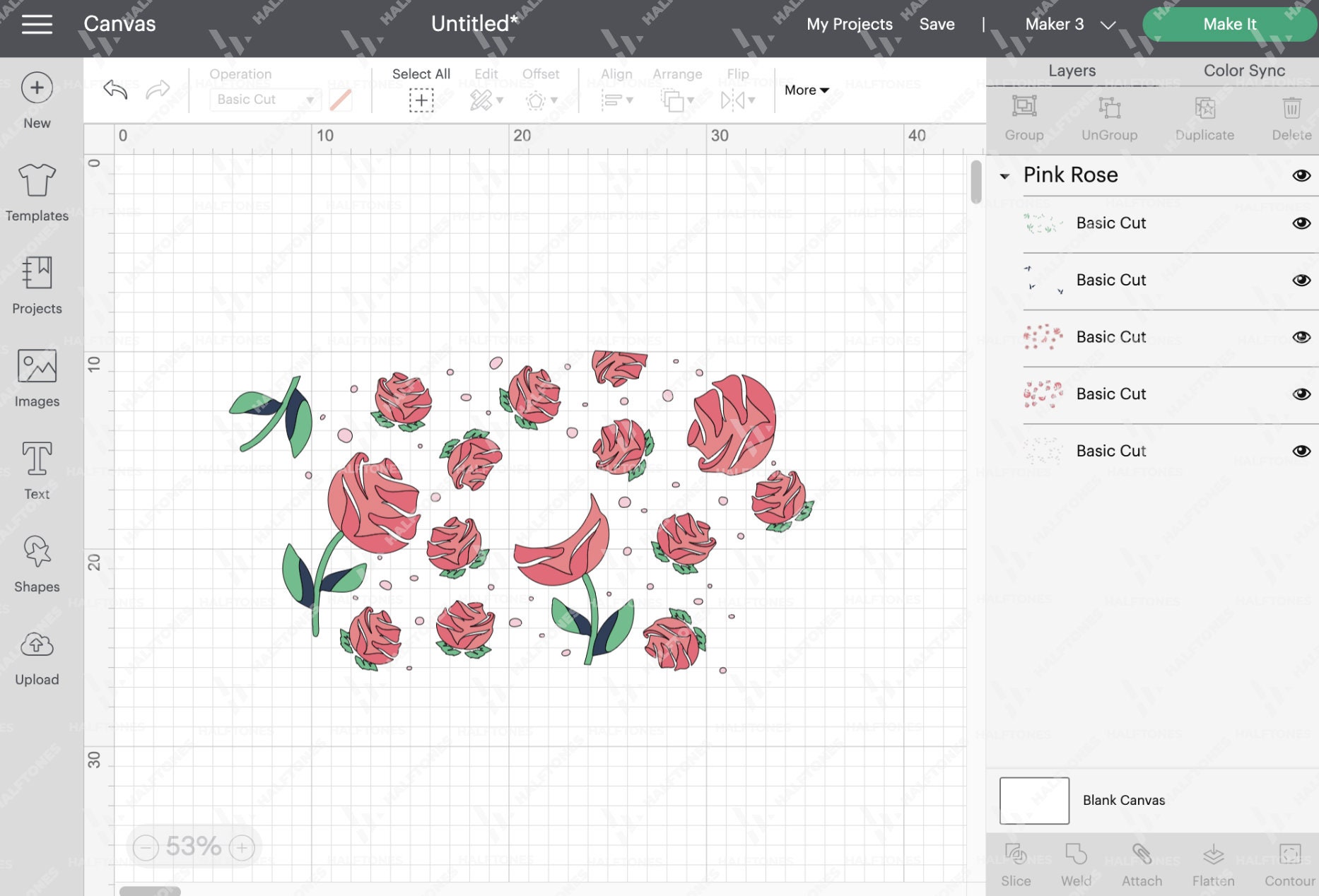Viewport: 1319px width, 896px height.
Task: Duplicate the selected layer
Action: (1204, 118)
